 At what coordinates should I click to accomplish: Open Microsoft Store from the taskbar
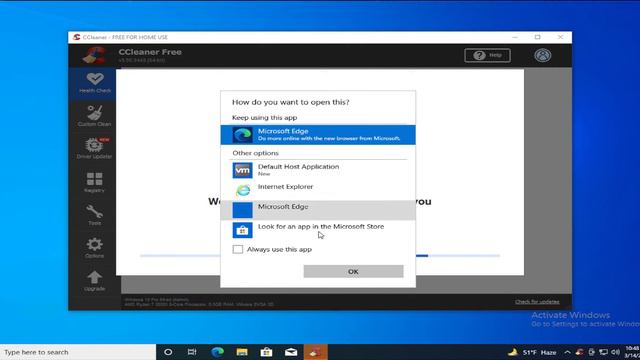tap(267, 352)
